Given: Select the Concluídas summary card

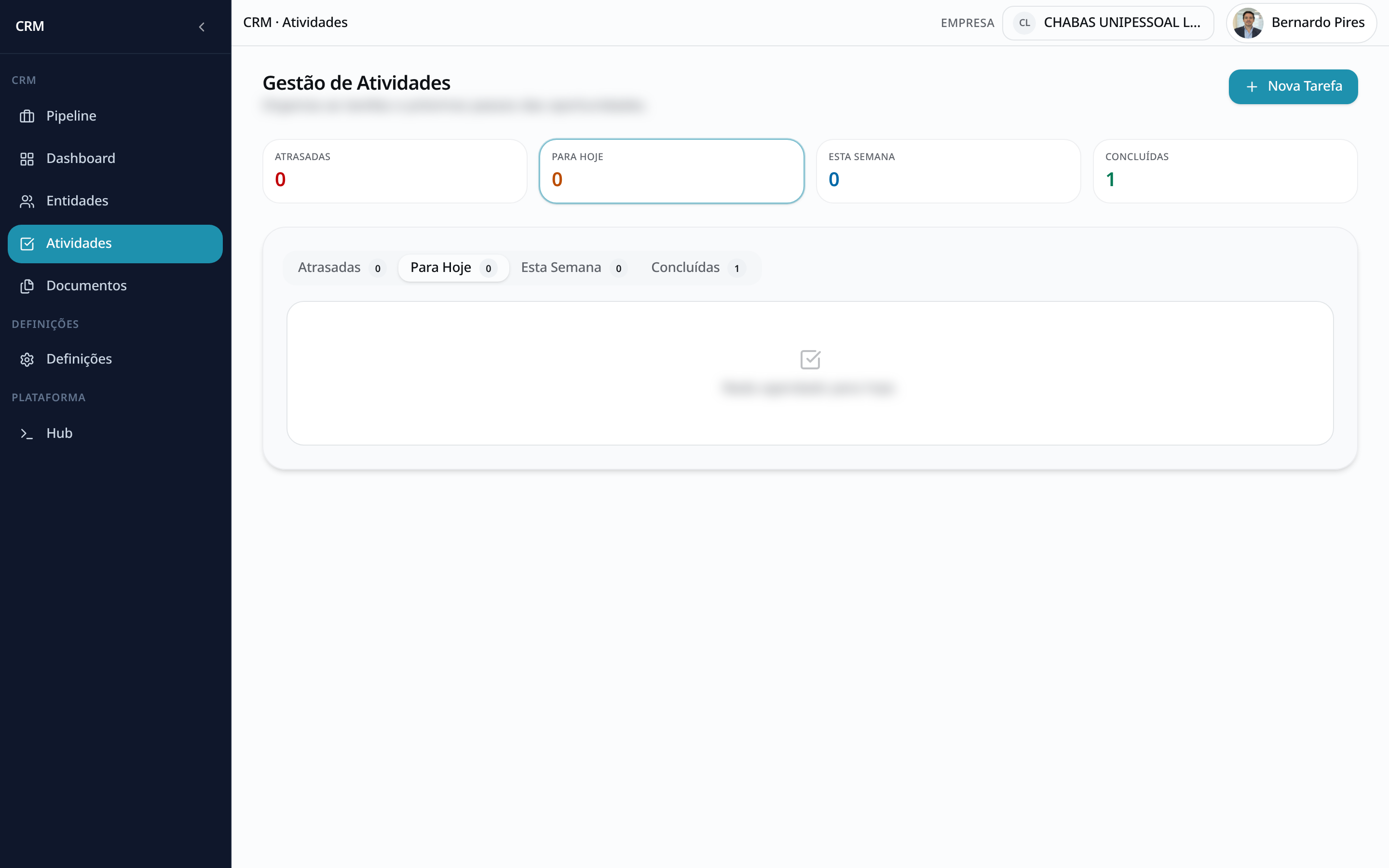Looking at the screenshot, I should point(1226,171).
